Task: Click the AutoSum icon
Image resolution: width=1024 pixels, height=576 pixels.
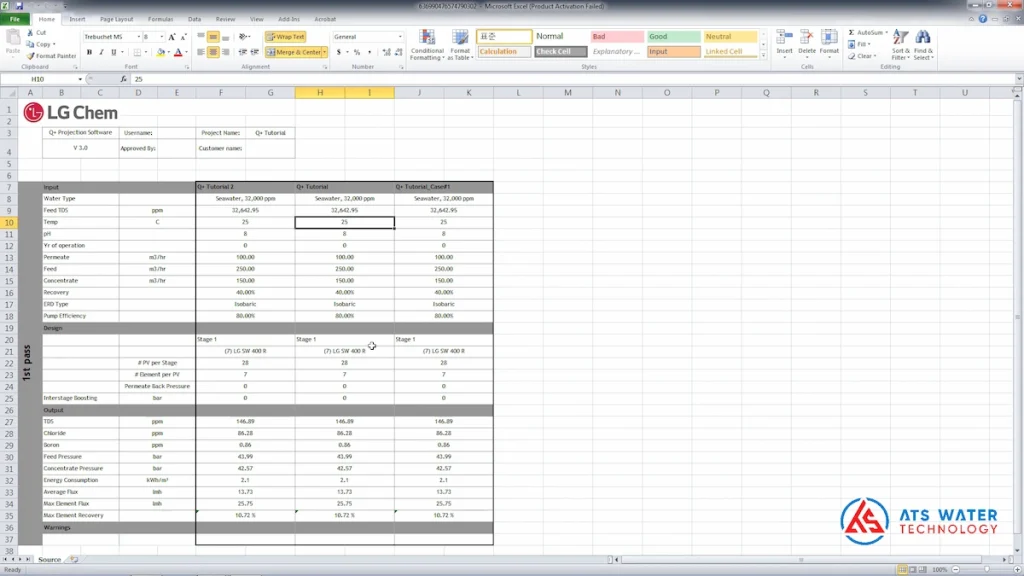Action: (x=850, y=31)
